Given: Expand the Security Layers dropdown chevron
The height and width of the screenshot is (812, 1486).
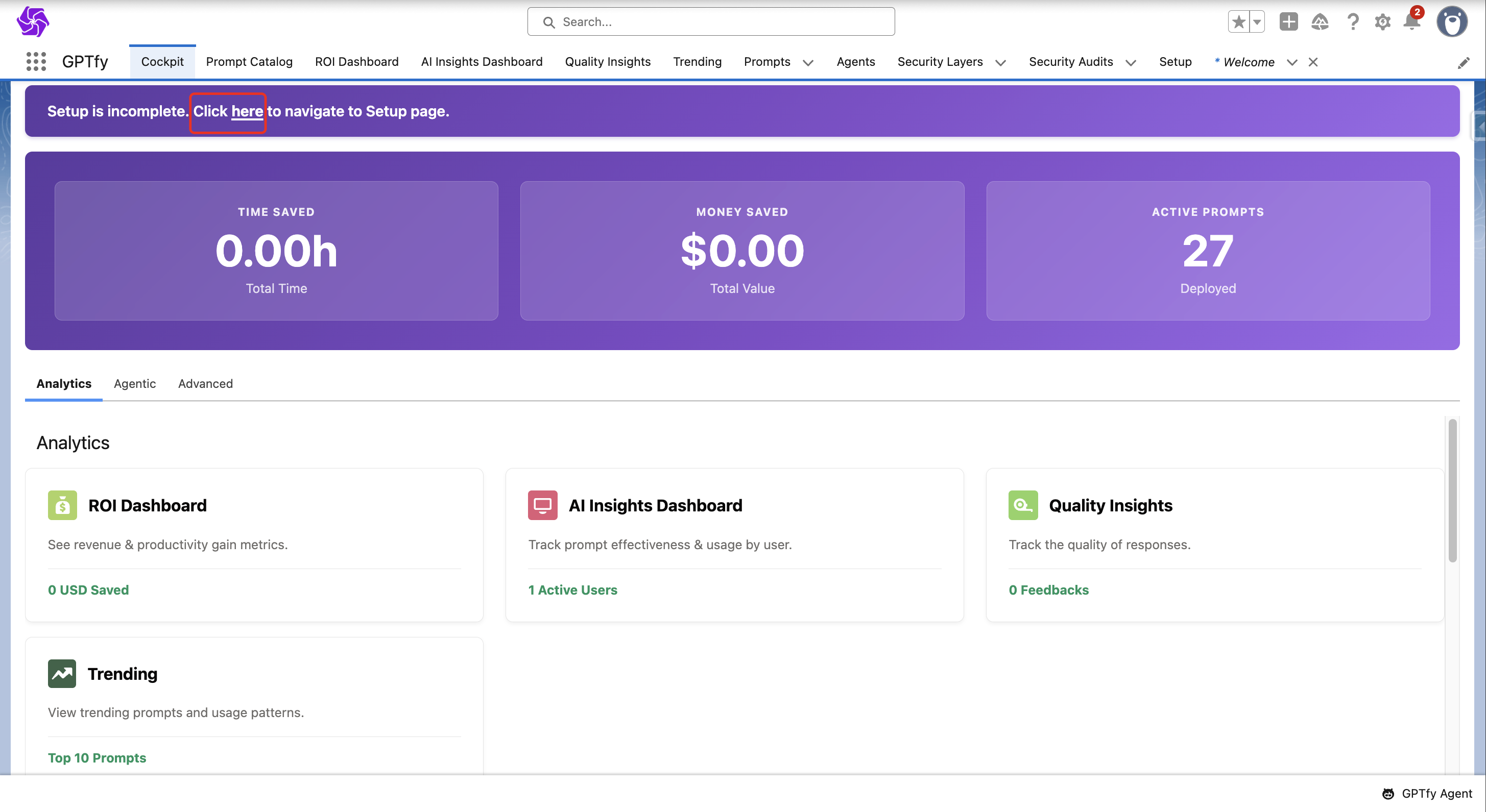Looking at the screenshot, I should (1000, 62).
